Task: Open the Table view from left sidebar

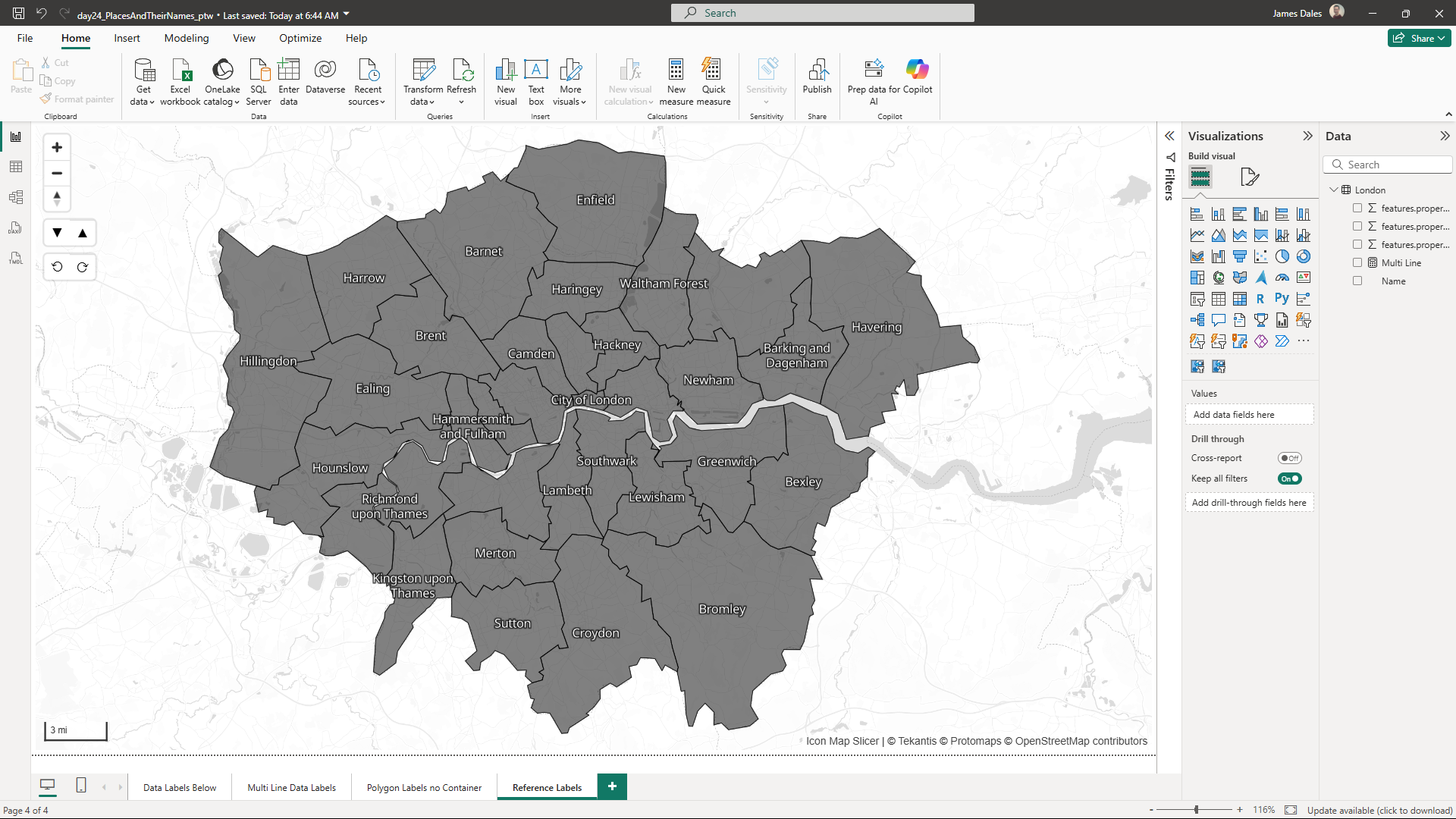Action: click(x=16, y=167)
